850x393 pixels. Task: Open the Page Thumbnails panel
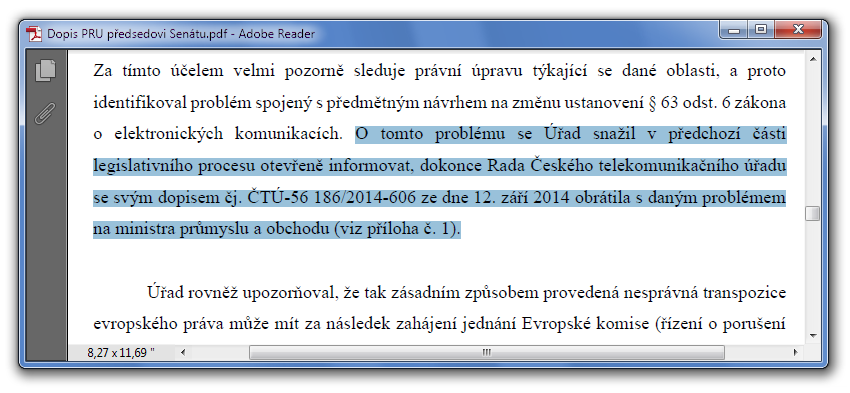pos(46,70)
